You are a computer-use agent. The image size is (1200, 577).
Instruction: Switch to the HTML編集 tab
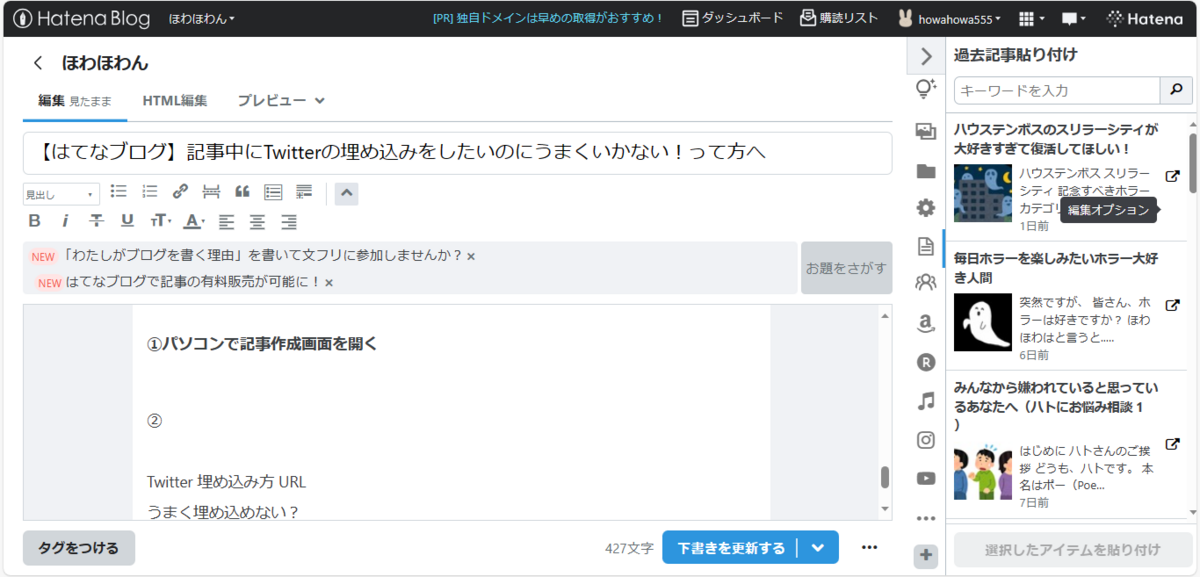(175, 100)
